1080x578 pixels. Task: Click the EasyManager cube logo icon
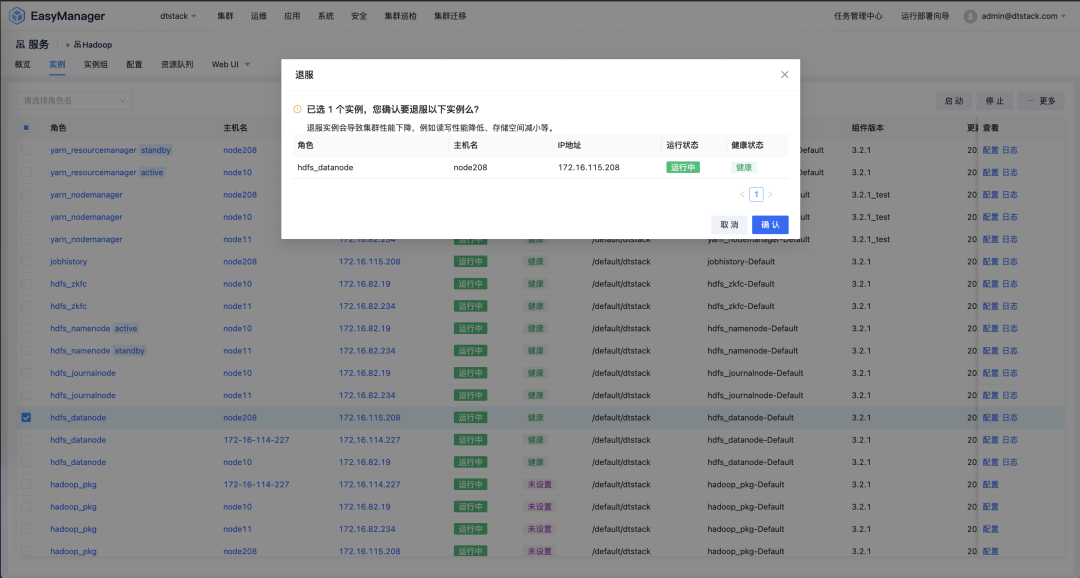[17, 16]
